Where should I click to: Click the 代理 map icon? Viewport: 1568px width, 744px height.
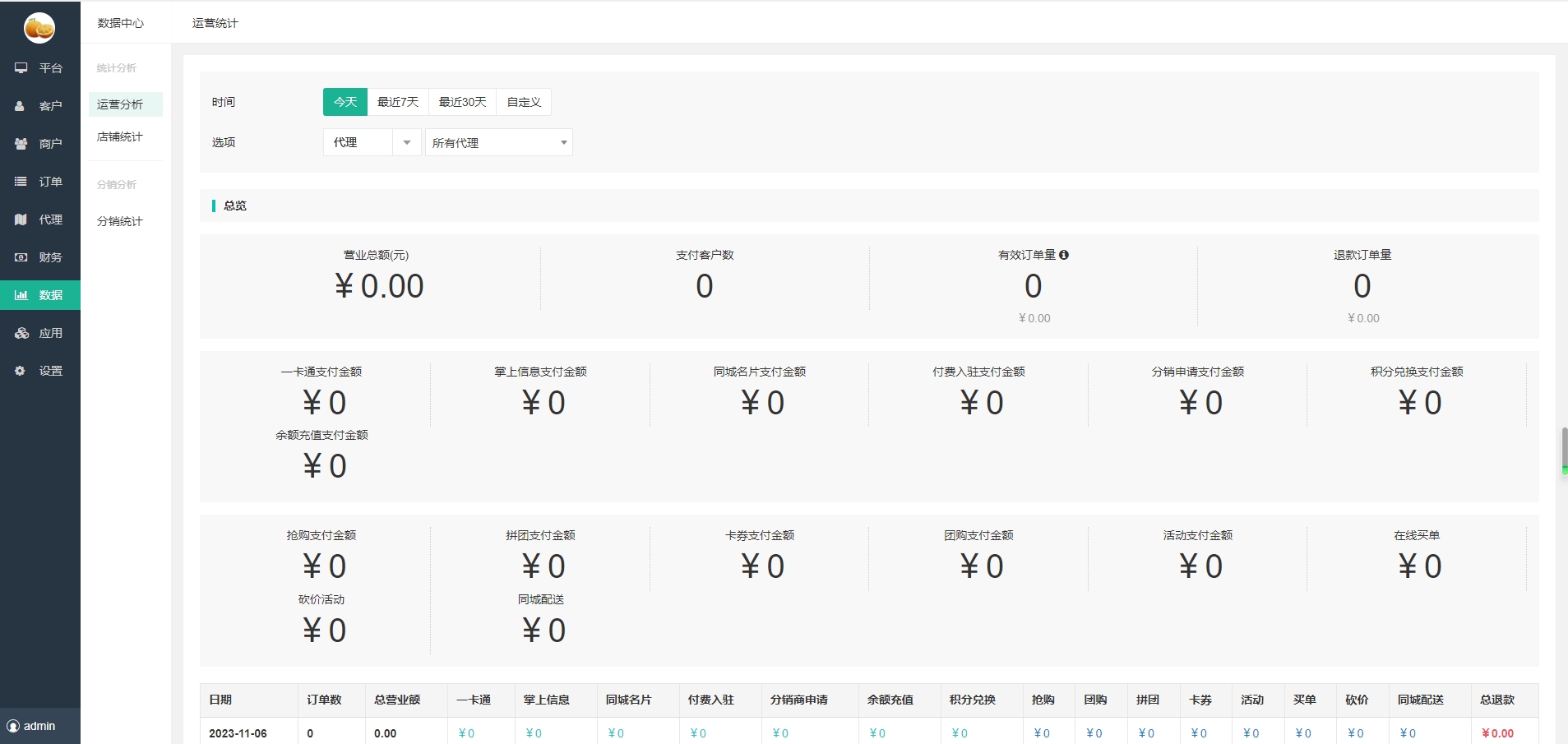[21, 220]
